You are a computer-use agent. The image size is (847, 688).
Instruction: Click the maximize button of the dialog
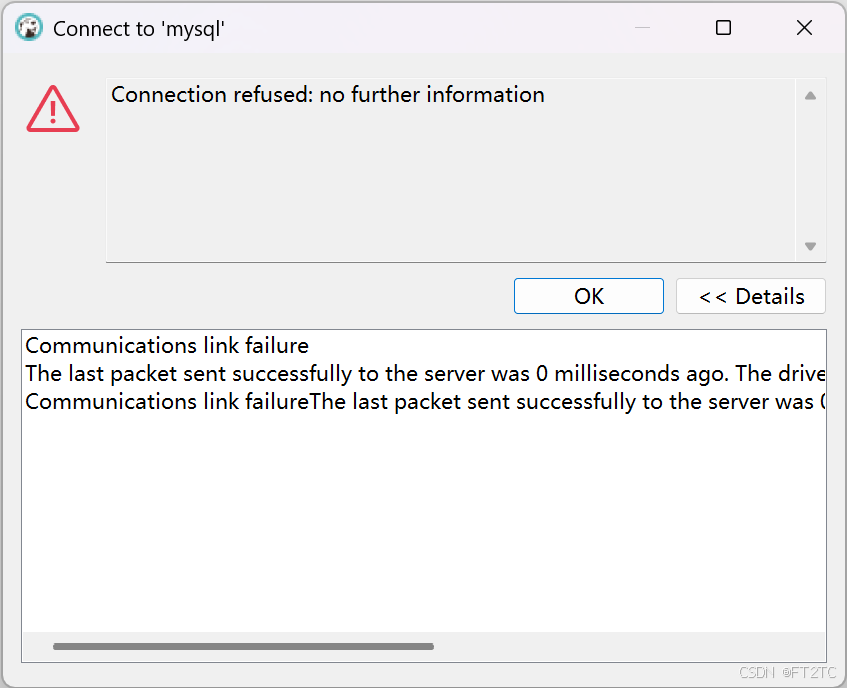(723, 27)
